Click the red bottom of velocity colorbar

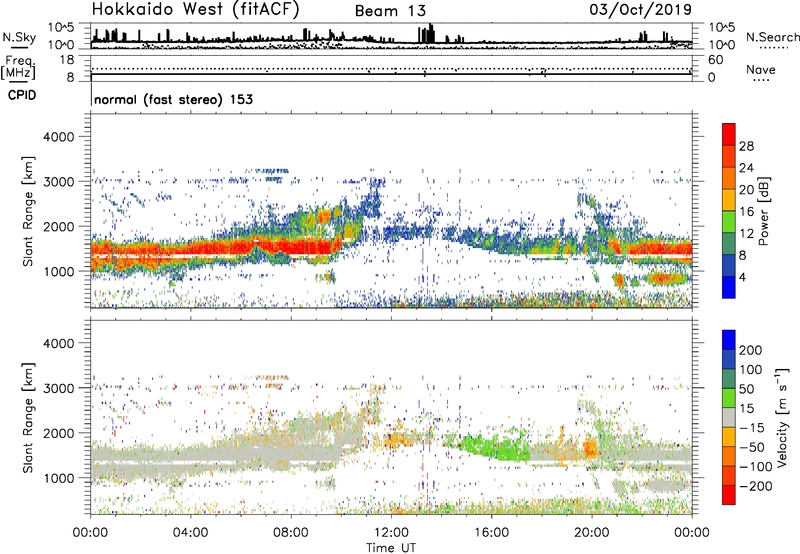pyautogui.click(x=729, y=495)
